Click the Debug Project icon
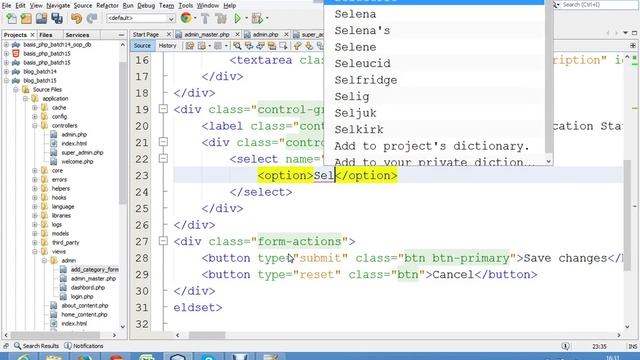The height and width of the screenshot is (360, 640). tap(257, 18)
